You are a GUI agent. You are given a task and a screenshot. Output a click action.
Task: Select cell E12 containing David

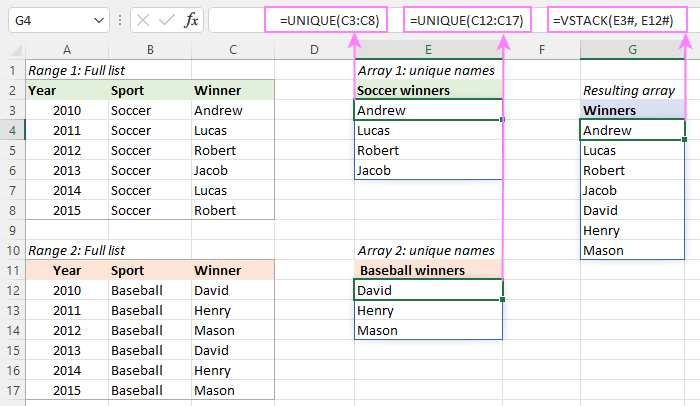pos(428,291)
